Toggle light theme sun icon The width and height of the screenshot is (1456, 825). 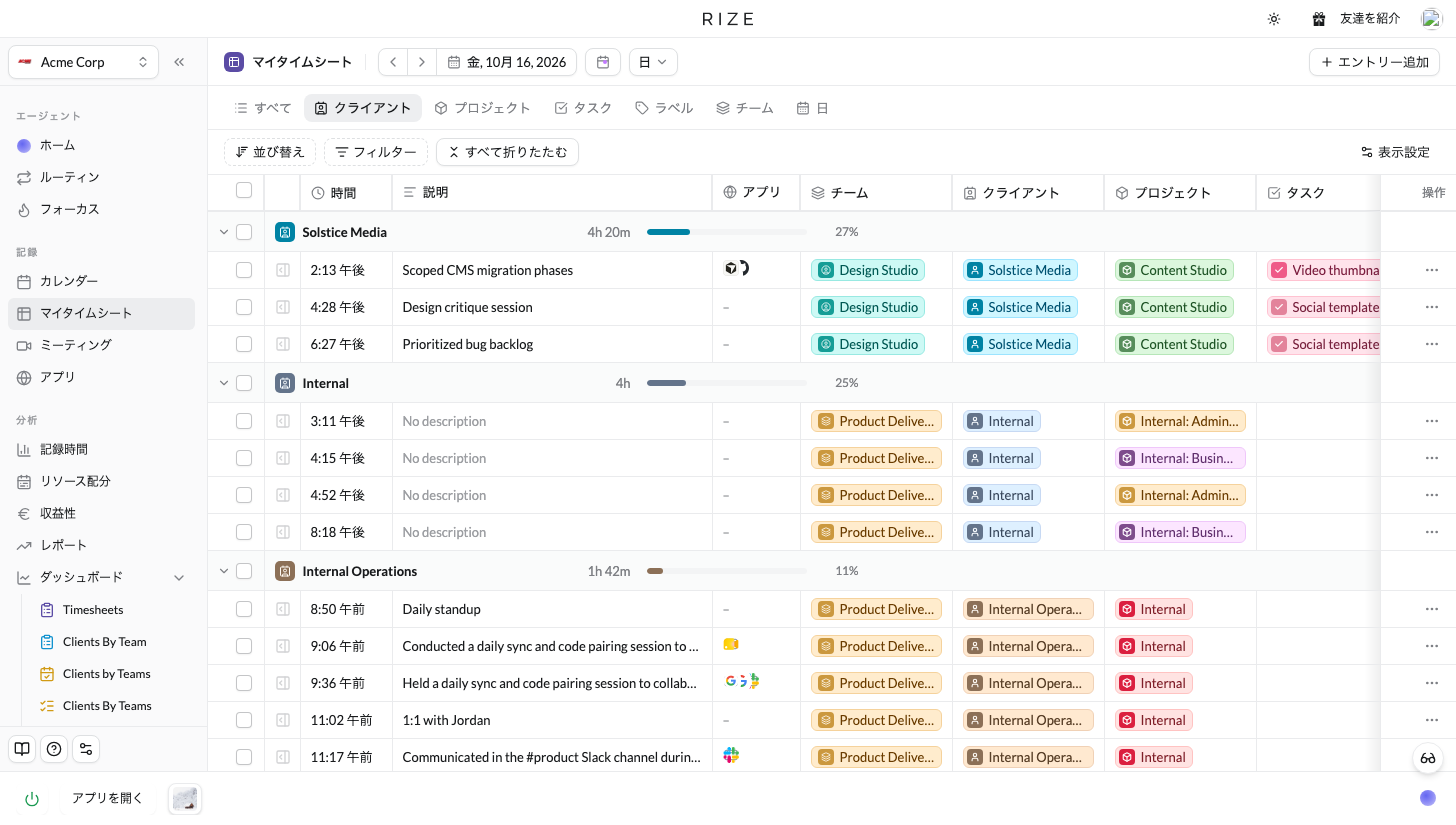pyautogui.click(x=1274, y=19)
